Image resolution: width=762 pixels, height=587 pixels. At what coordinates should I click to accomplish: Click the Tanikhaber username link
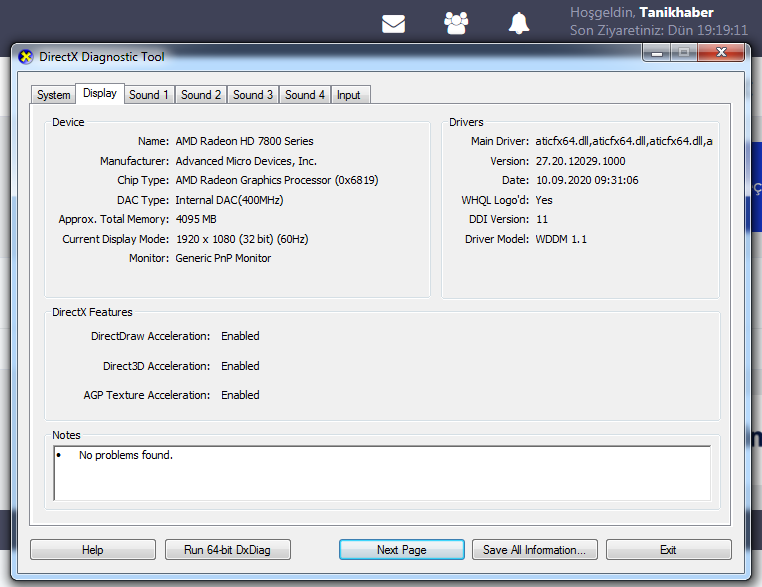click(x=676, y=12)
